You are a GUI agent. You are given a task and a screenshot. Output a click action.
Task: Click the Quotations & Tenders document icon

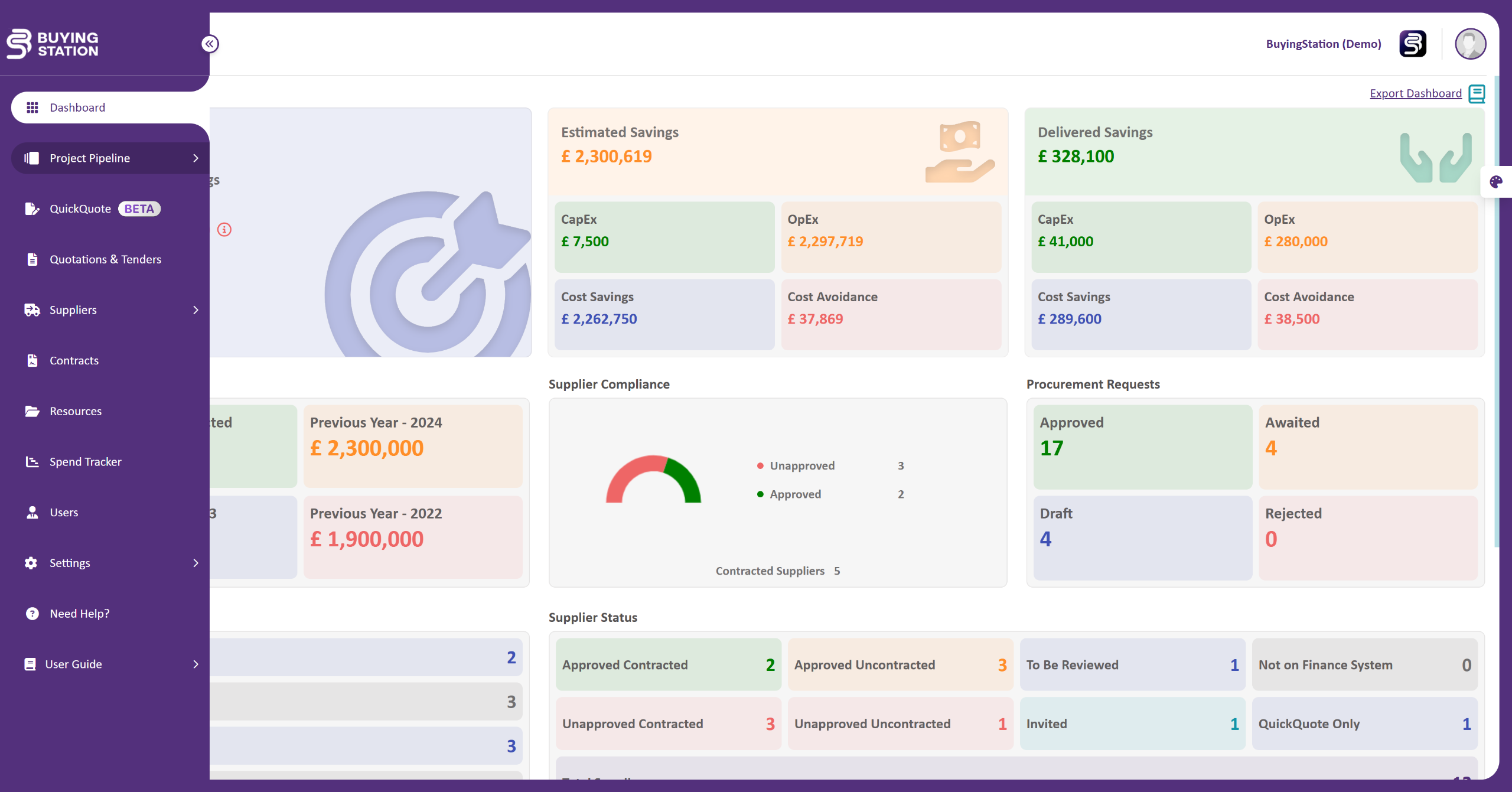[32, 259]
